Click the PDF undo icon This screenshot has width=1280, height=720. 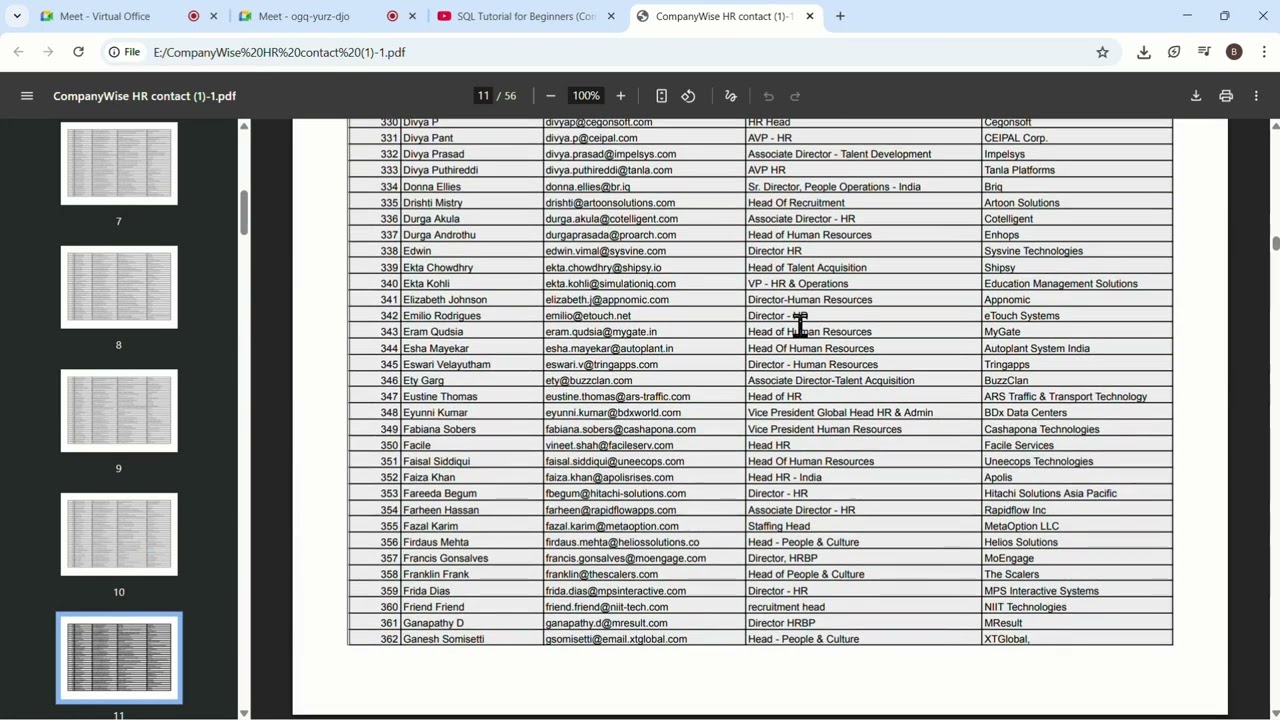pyautogui.click(x=768, y=96)
